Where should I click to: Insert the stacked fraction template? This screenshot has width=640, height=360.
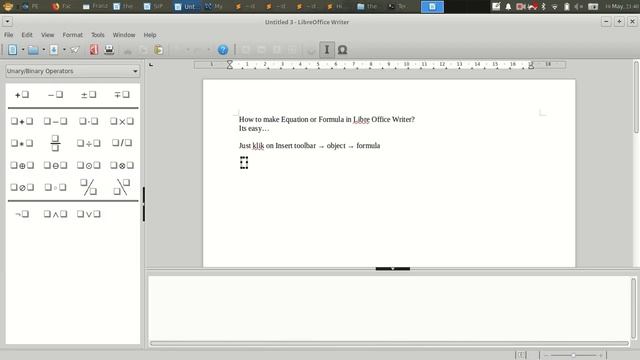tap(56, 143)
